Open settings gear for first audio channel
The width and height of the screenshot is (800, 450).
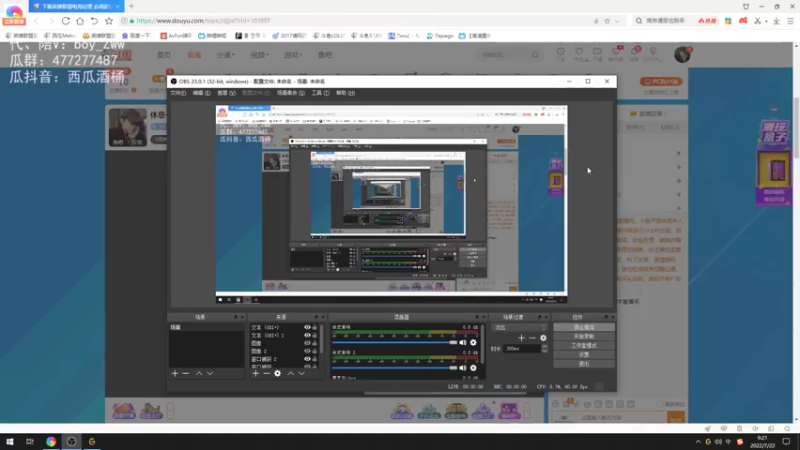[473, 342]
